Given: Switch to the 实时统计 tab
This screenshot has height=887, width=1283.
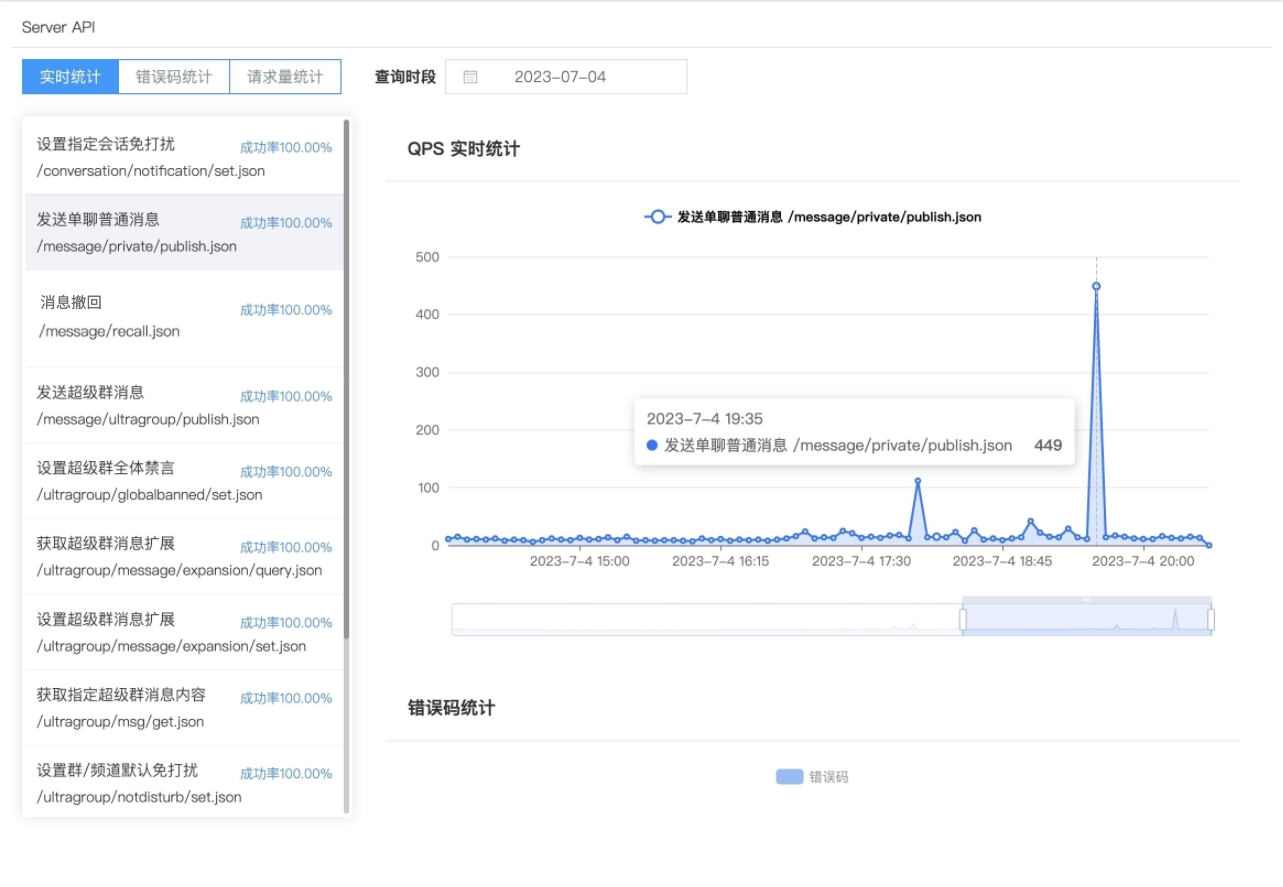Looking at the screenshot, I should point(70,77).
